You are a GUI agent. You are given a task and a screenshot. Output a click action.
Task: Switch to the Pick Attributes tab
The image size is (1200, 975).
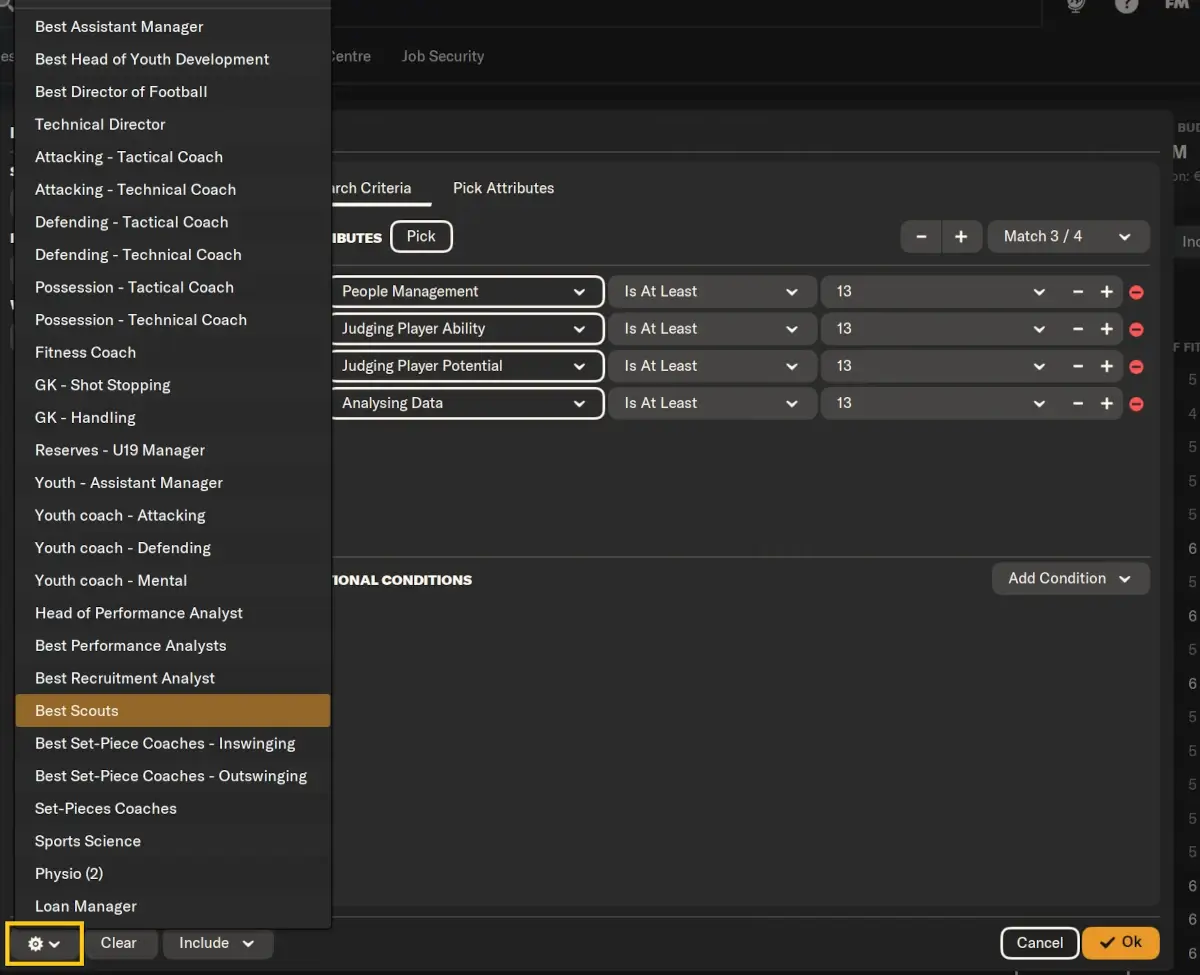[x=503, y=188]
